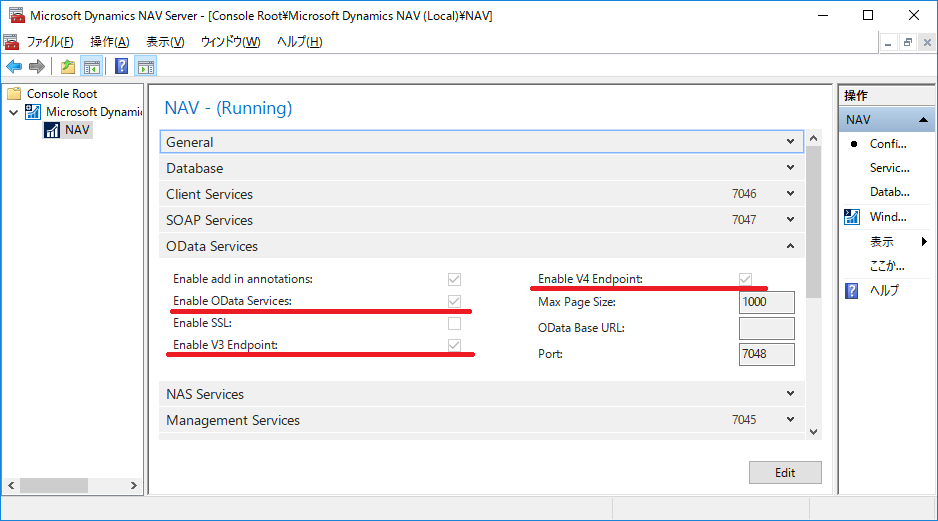
Task: Click the Up one level folder icon
Action: pos(68,66)
